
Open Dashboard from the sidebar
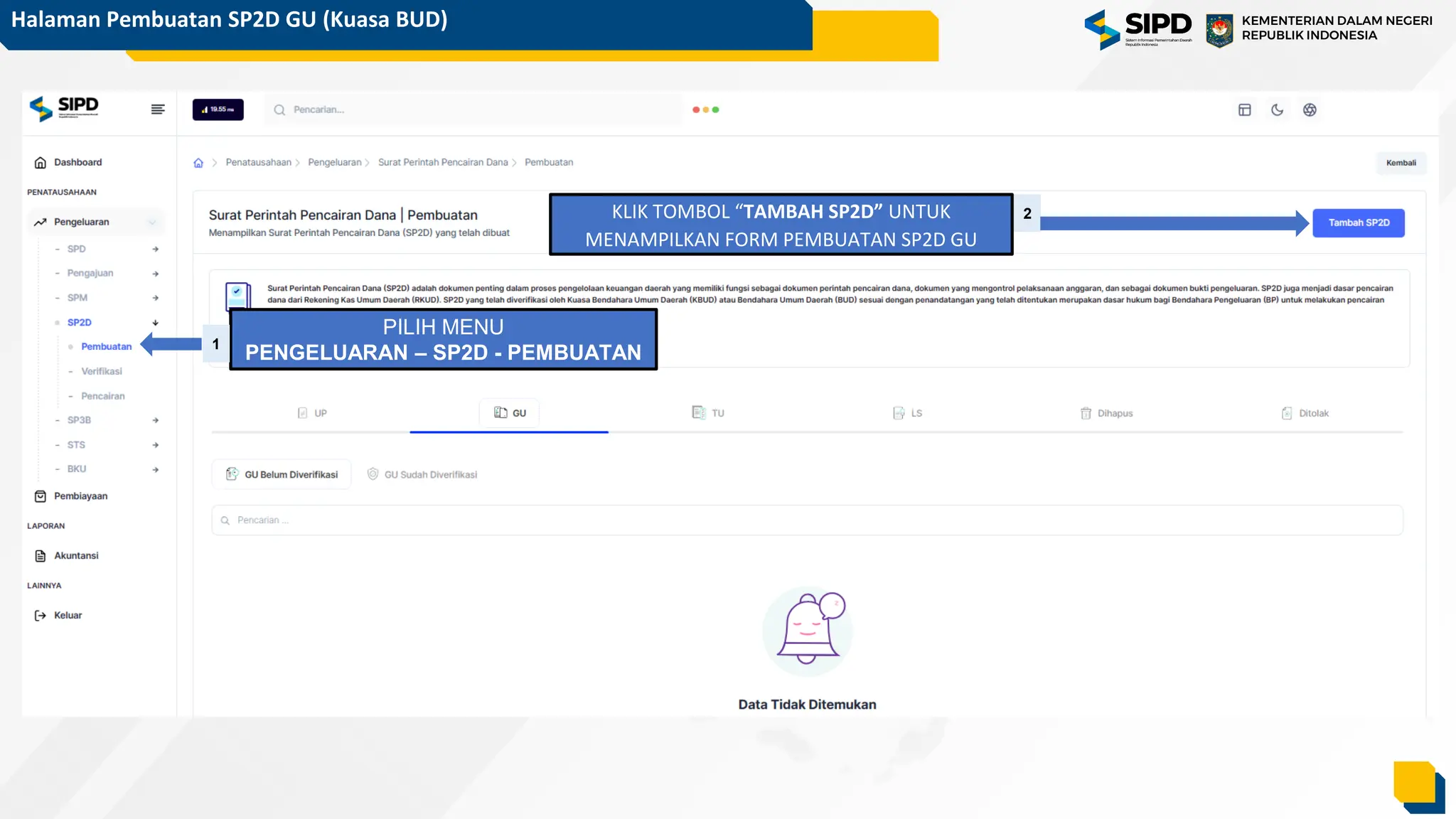[77, 162]
